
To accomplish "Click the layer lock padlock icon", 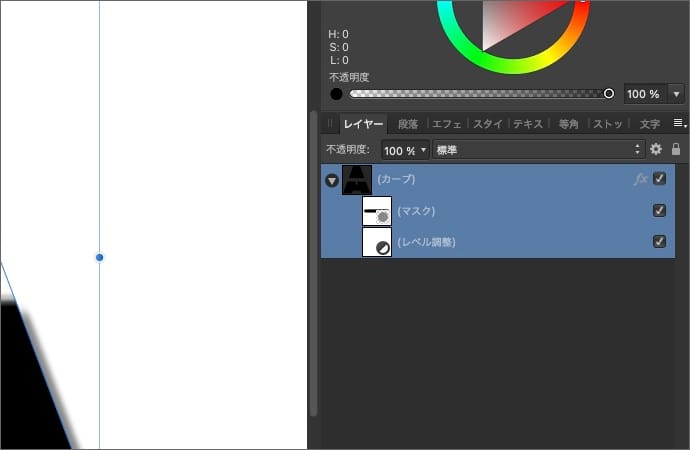I will tap(676, 149).
